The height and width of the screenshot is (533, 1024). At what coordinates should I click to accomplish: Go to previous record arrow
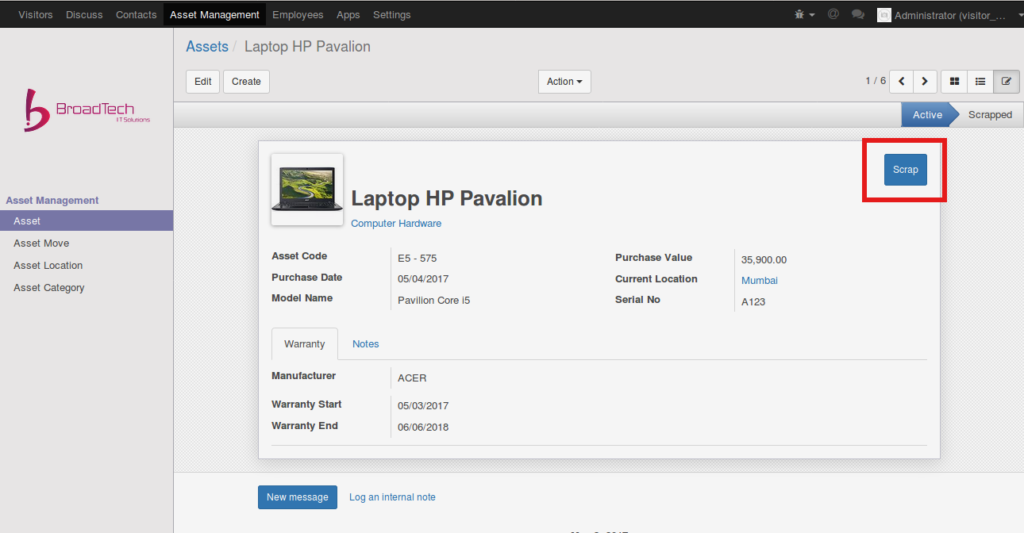pyautogui.click(x=902, y=82)
